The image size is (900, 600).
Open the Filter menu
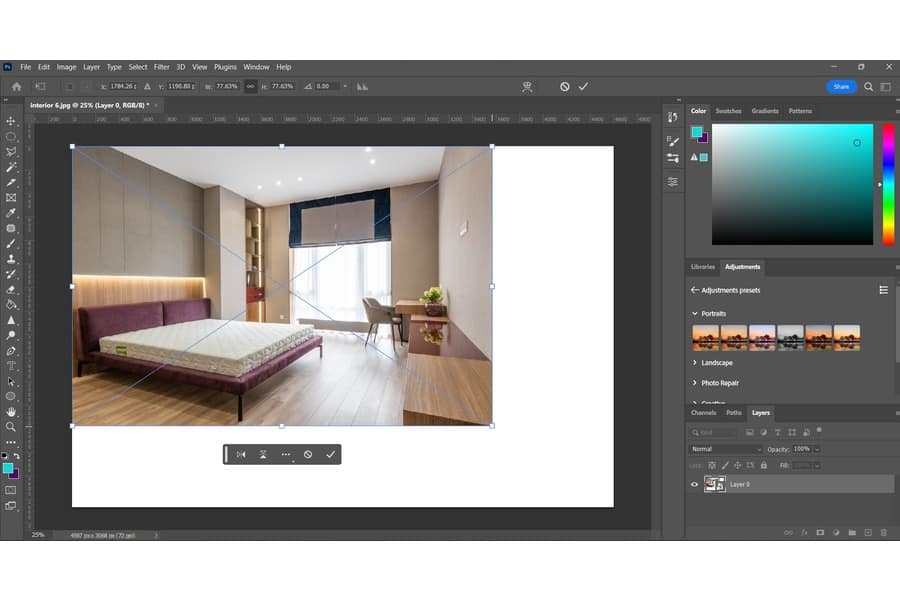pyautogui.click(x=161, y=67)
